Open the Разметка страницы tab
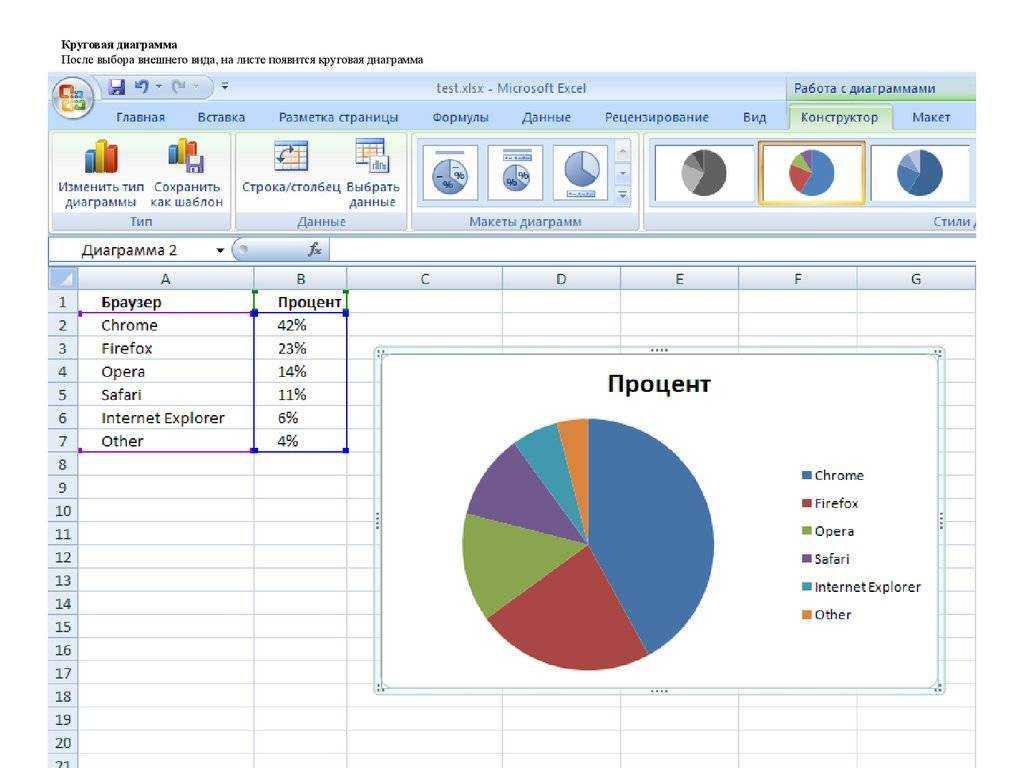 [338, 118]
